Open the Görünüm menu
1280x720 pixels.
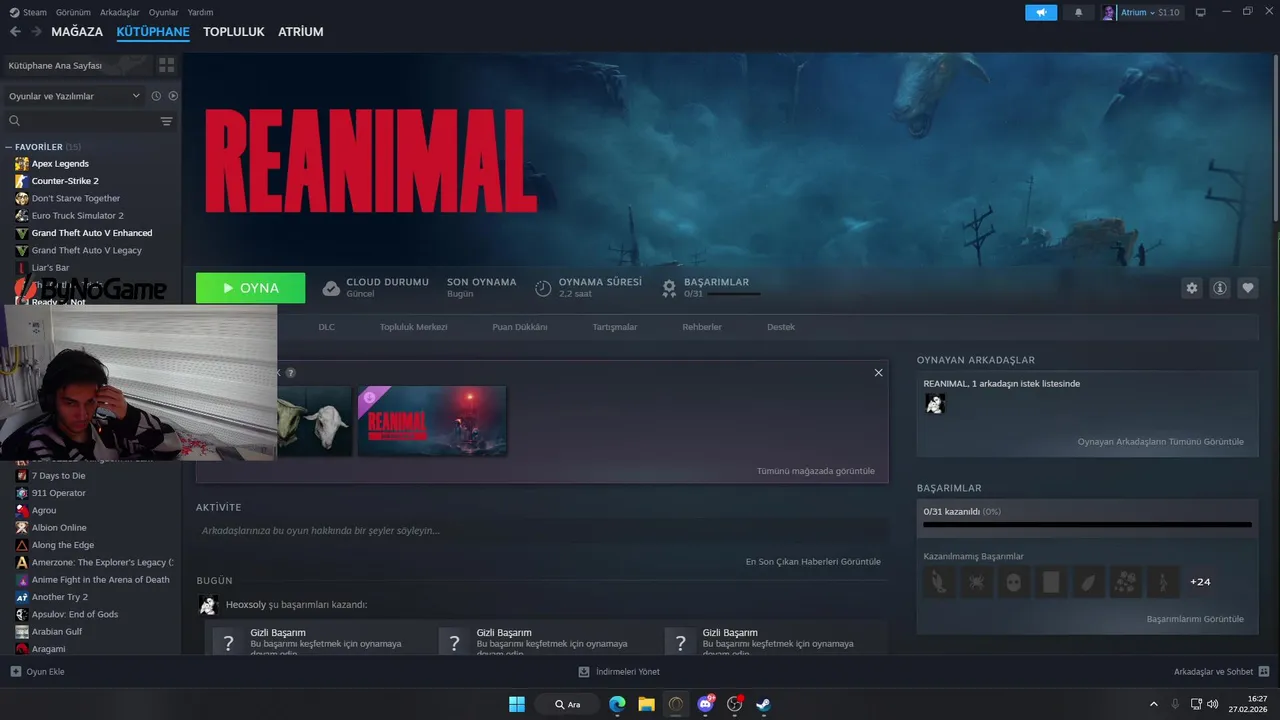click(x=73, y=12)
